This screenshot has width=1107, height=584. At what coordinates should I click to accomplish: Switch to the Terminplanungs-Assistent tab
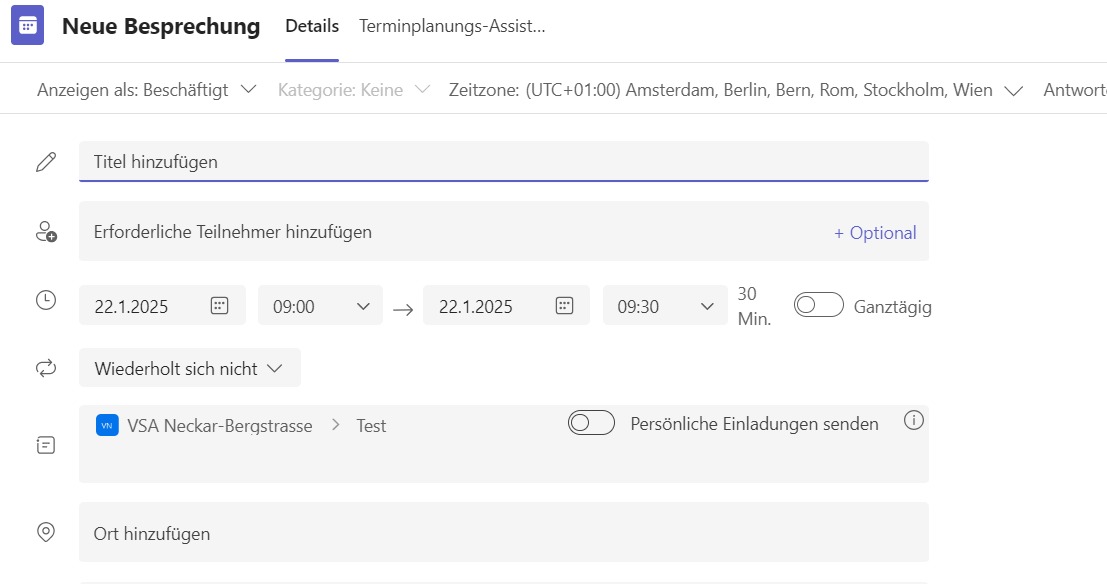452,26
